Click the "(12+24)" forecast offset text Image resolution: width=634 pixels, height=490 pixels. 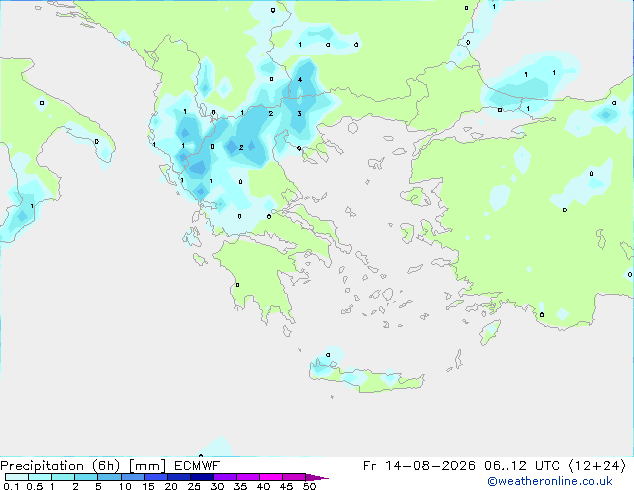597,466
